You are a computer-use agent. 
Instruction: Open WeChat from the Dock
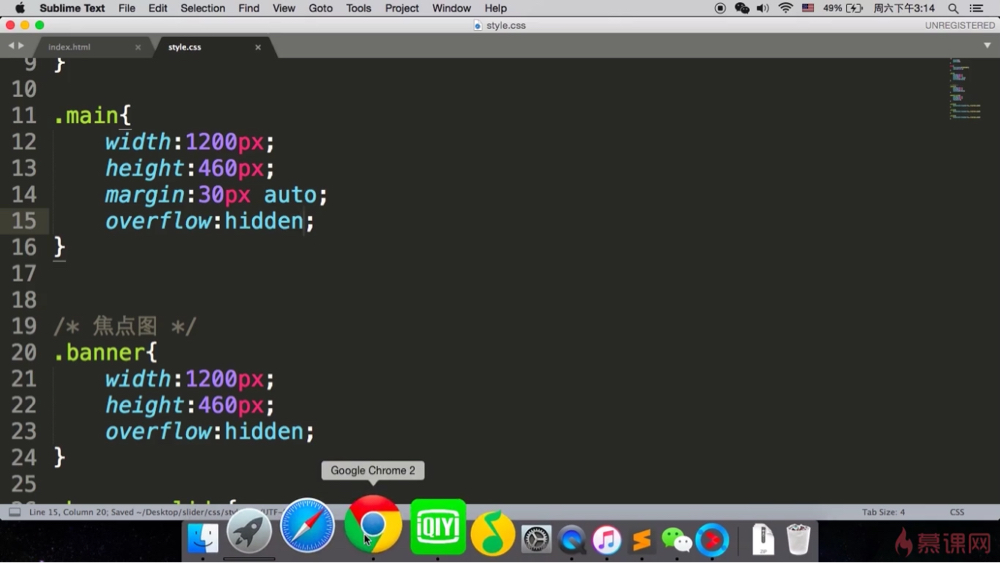(677, 539)
